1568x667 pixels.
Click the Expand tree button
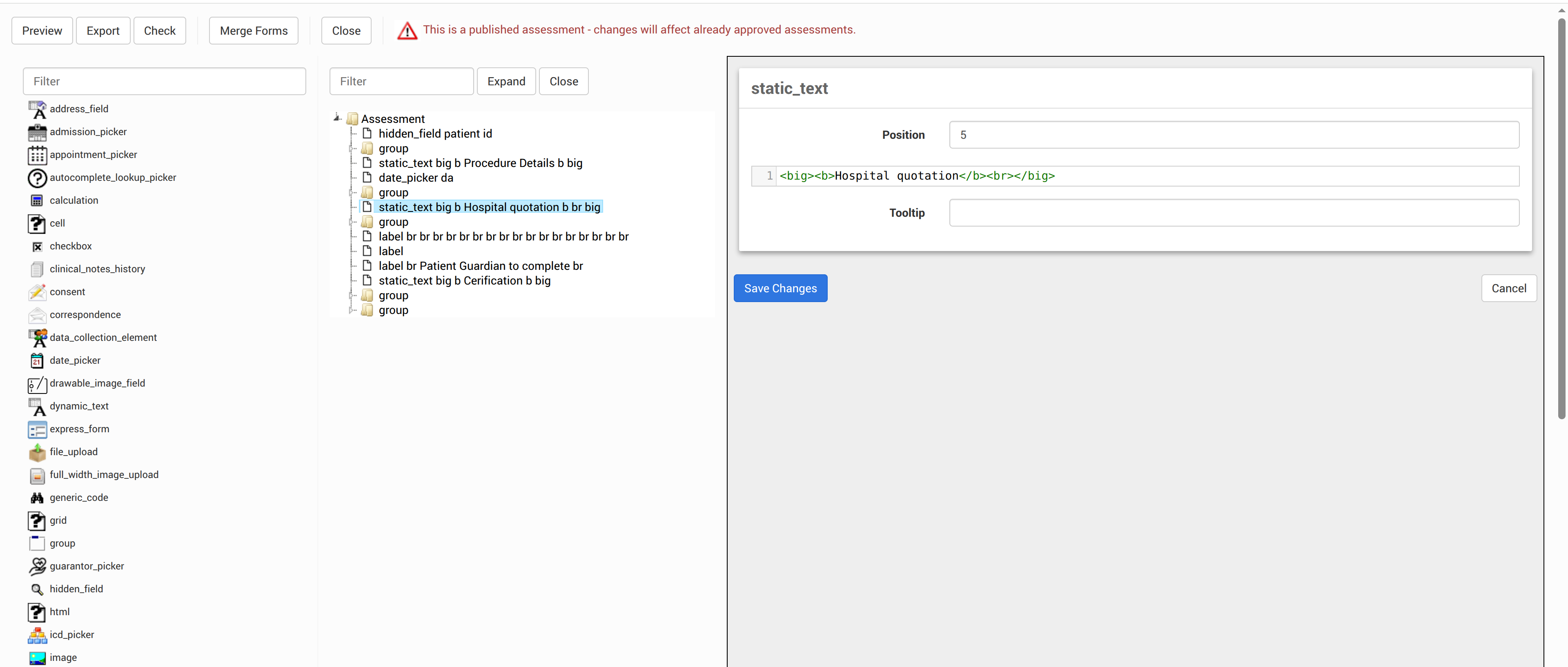tap(505, 82)
